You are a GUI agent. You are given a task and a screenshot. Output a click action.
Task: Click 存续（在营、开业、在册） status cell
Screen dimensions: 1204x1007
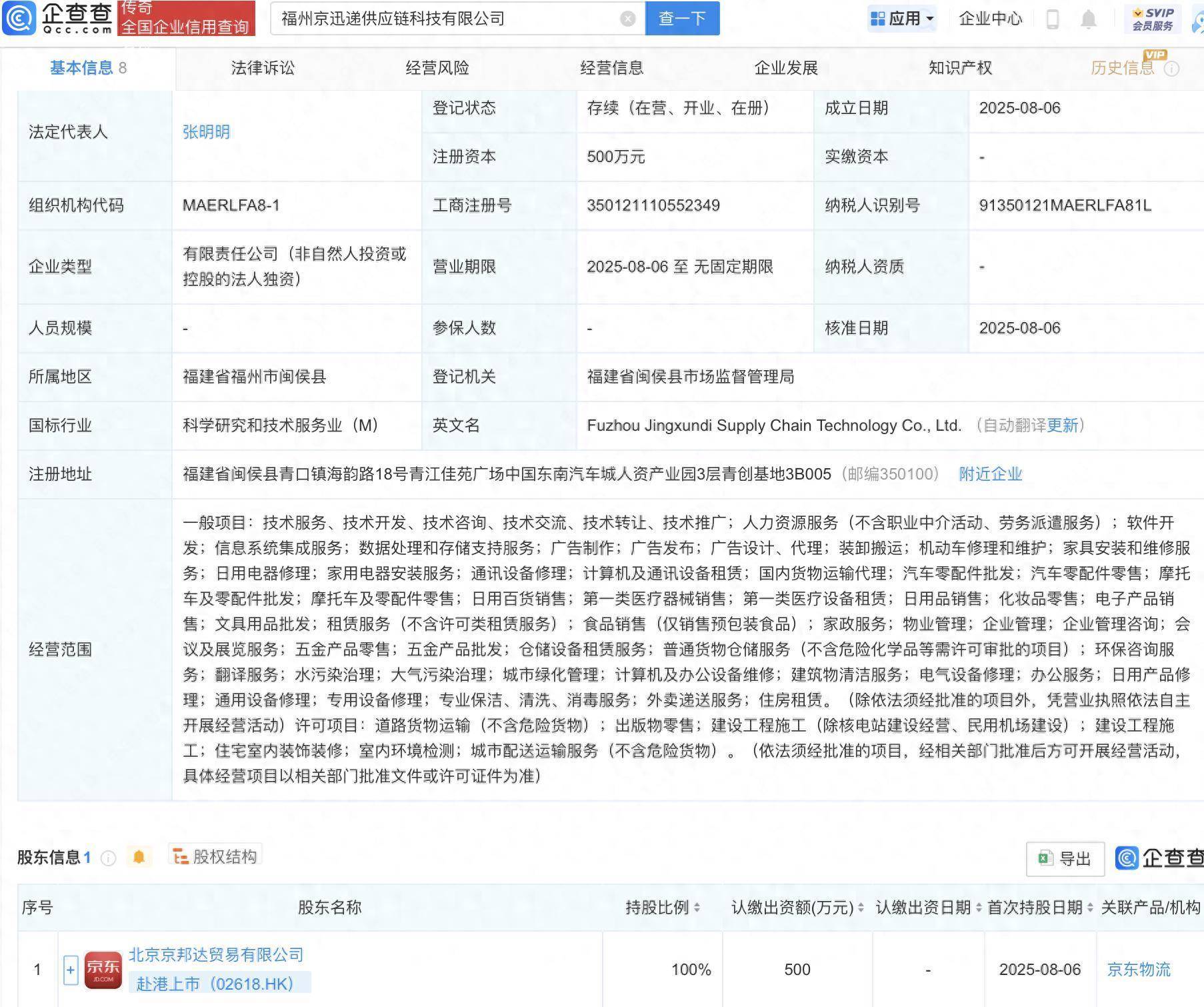click(679, 108)
